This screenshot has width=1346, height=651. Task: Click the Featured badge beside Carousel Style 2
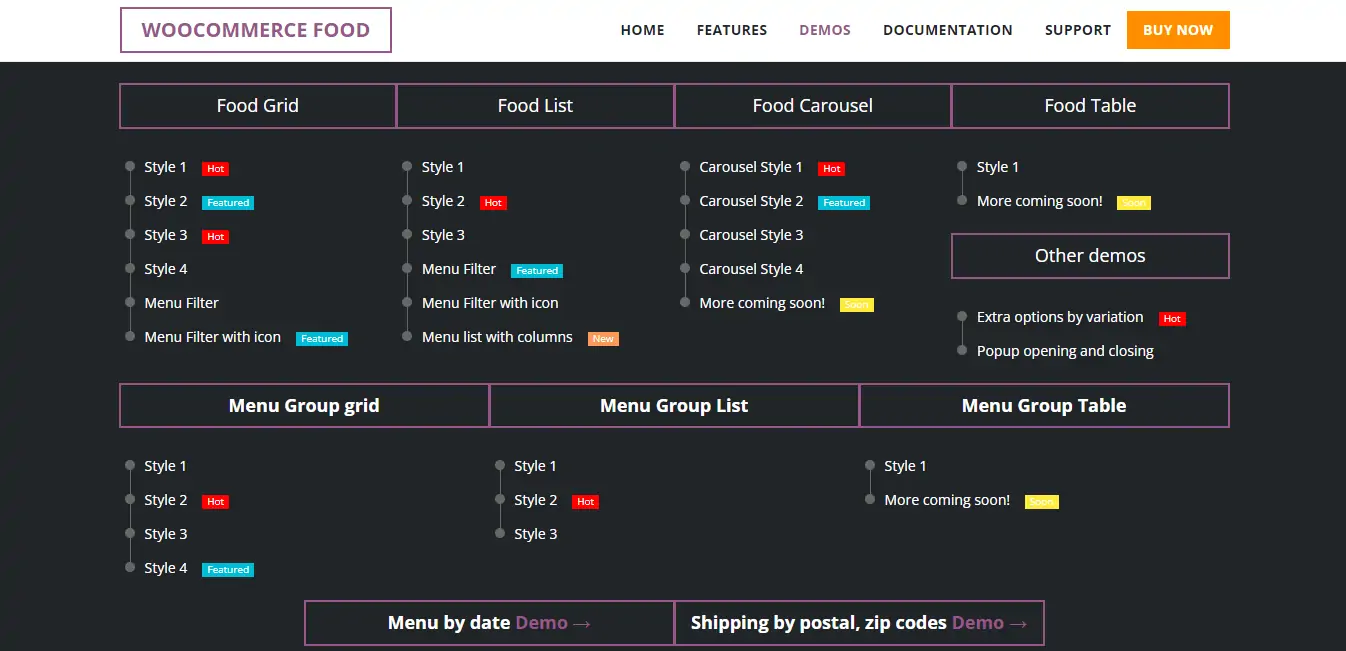(844, 203)
